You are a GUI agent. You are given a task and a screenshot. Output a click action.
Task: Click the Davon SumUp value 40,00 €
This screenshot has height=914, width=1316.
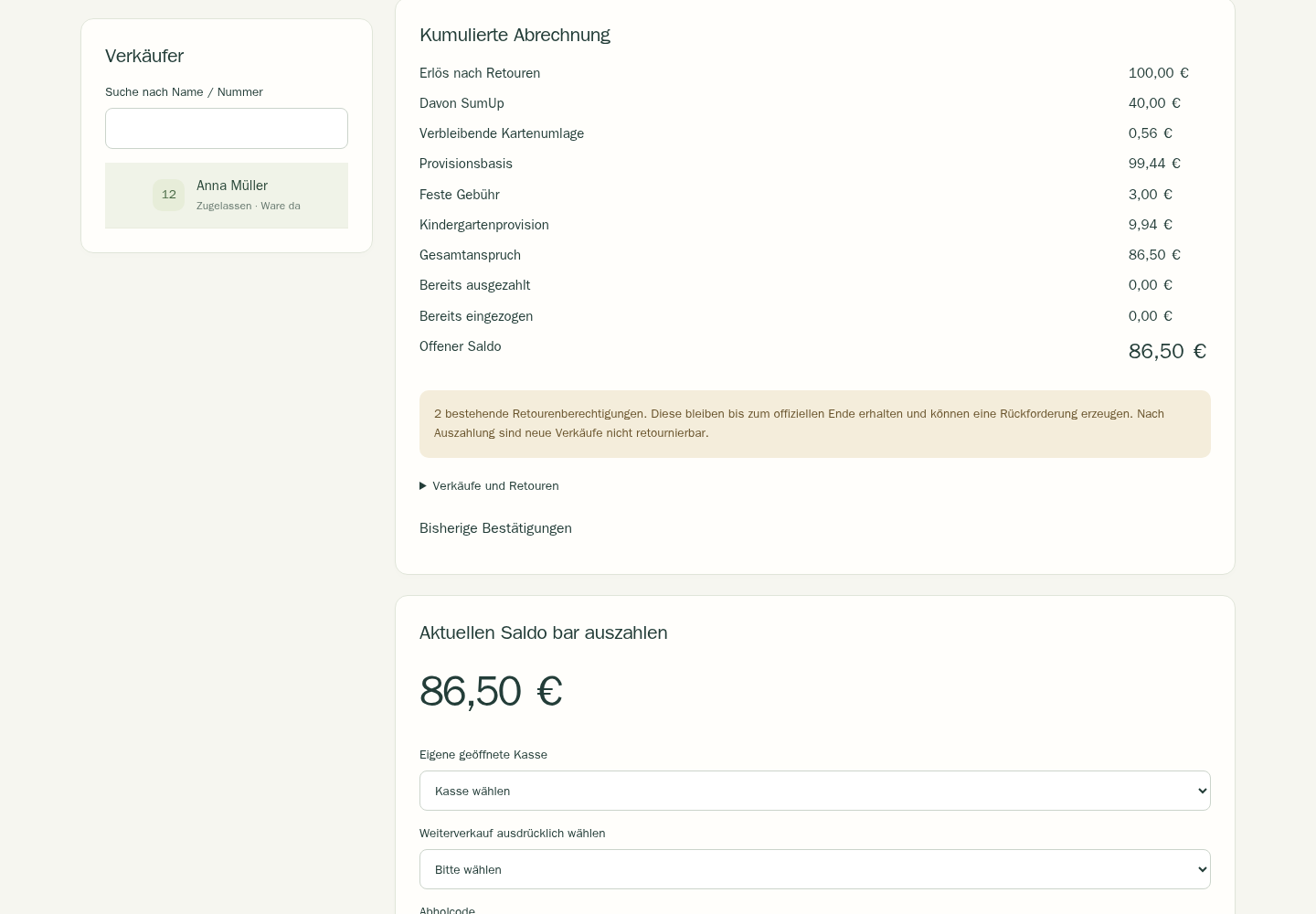(x=1154, y=103)
